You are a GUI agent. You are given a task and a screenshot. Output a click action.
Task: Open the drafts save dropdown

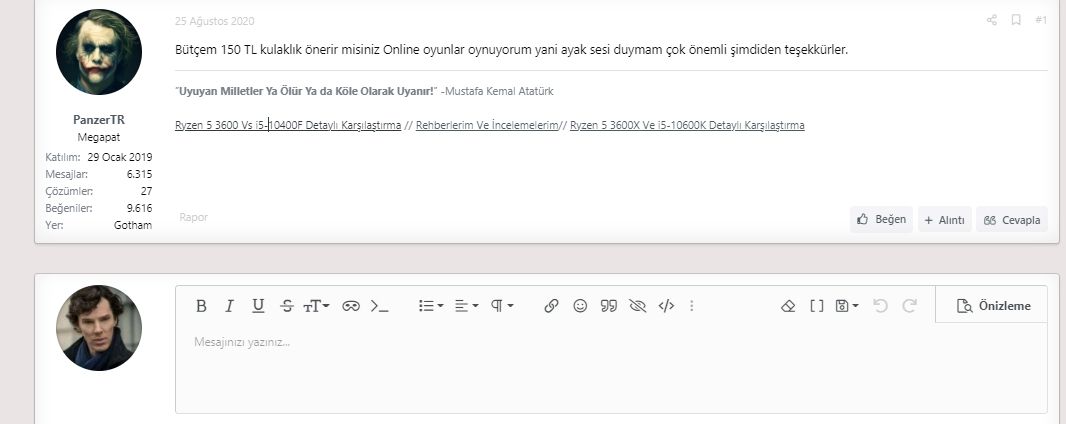coord(846,306)
